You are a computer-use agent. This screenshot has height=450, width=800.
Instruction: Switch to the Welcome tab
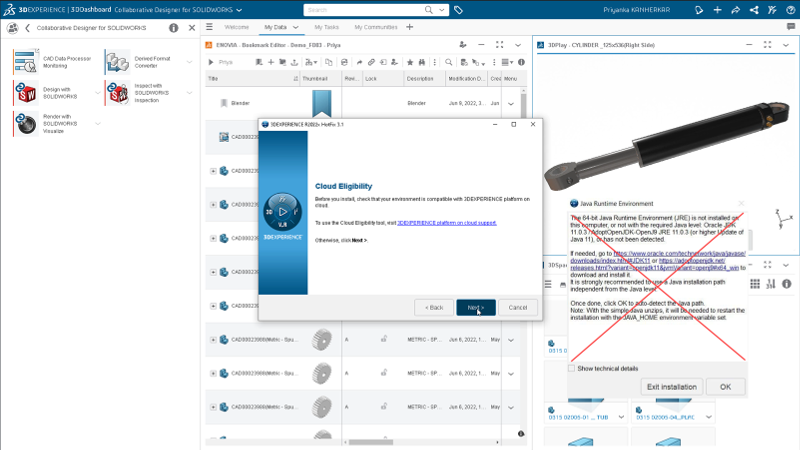[237, 27]
